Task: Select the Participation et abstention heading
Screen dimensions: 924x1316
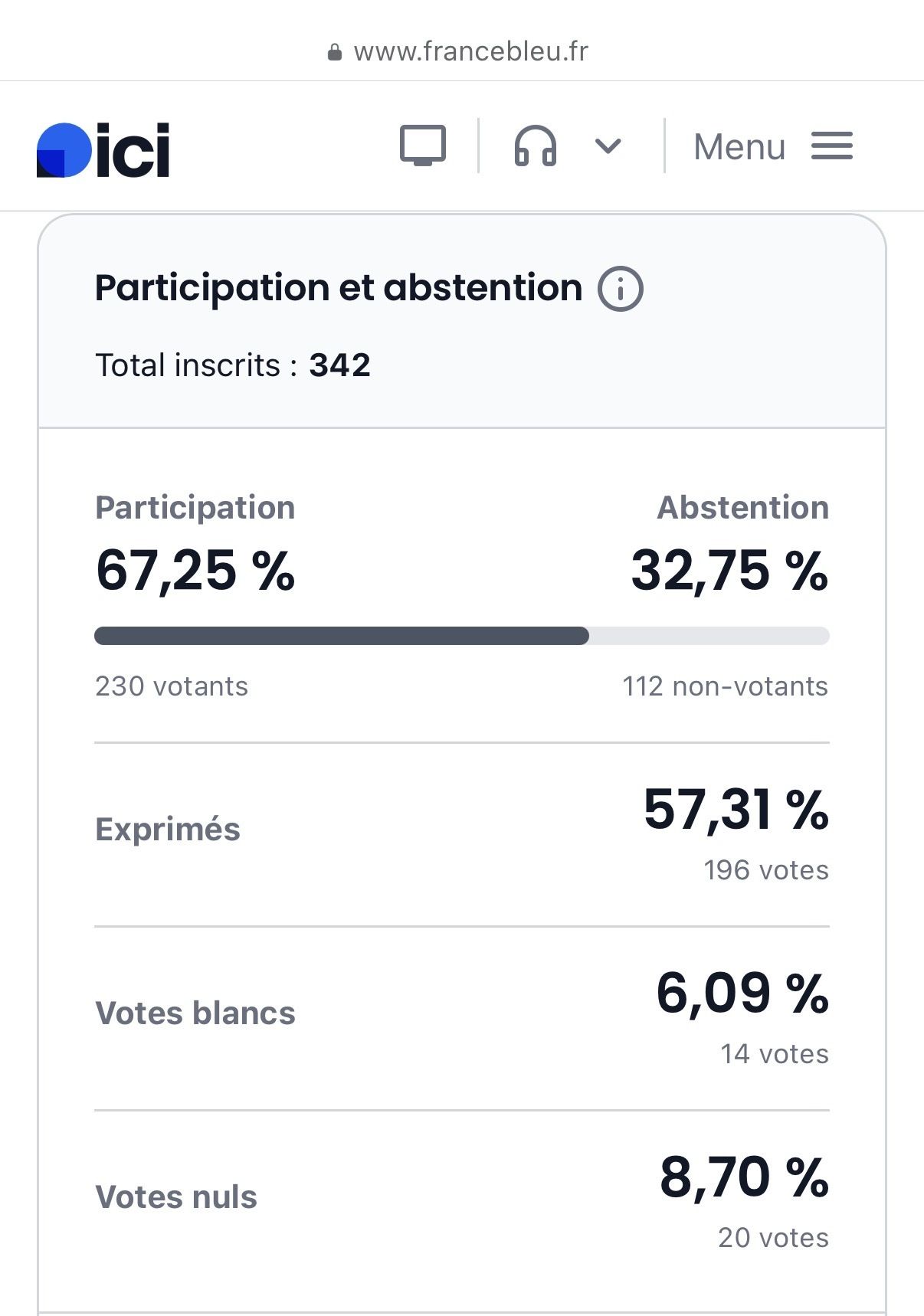Action: click(x=338, y=288)
